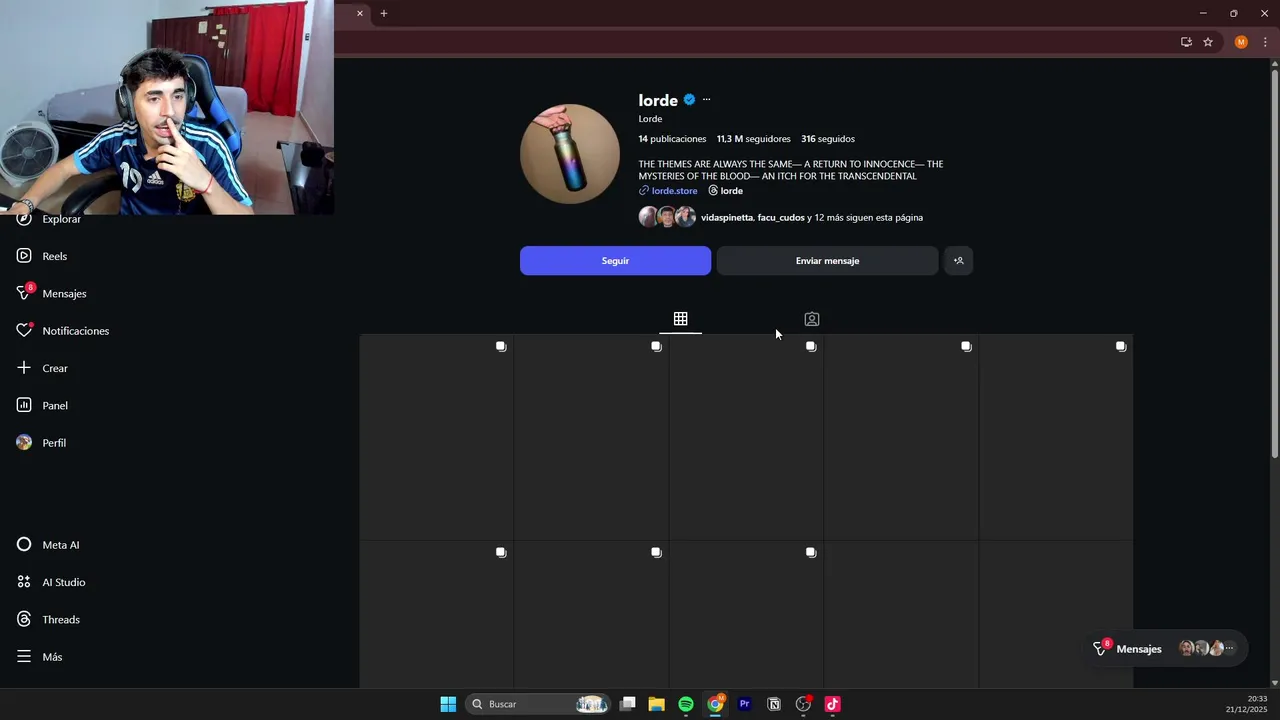Viewport: 1280px width, 720px height.
Task: Open the Reels section icon
Action: (x=24, y=256)
